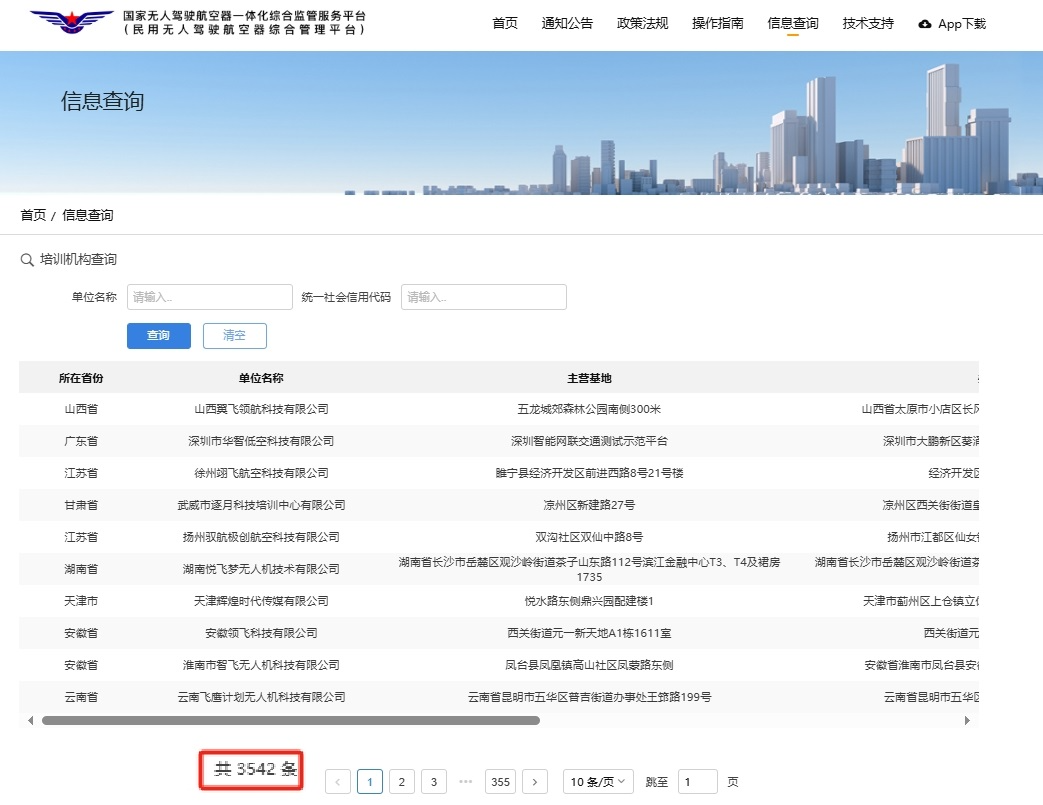This screenshot has height=805, width=1043.
Task: Click the 徐州翊飞航空科技有限公司 cell
Action: tap(261, 473)
